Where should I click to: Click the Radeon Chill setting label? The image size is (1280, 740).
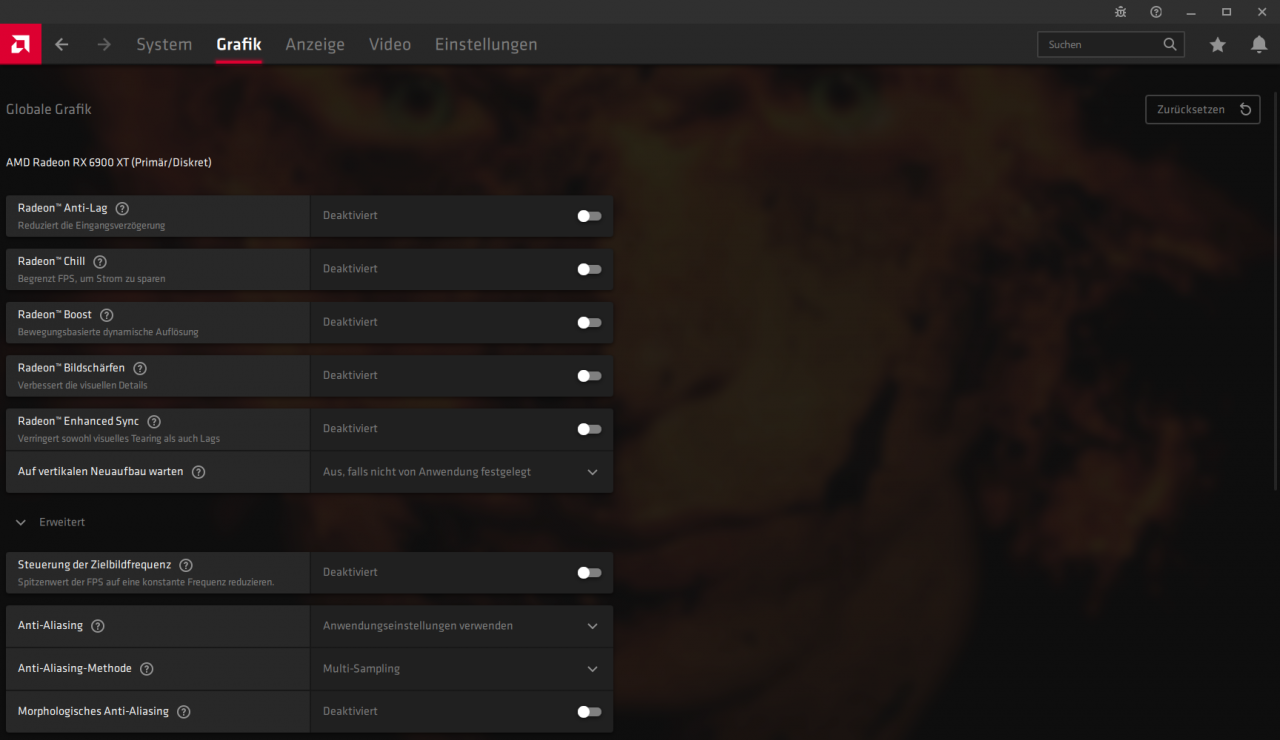52,261
